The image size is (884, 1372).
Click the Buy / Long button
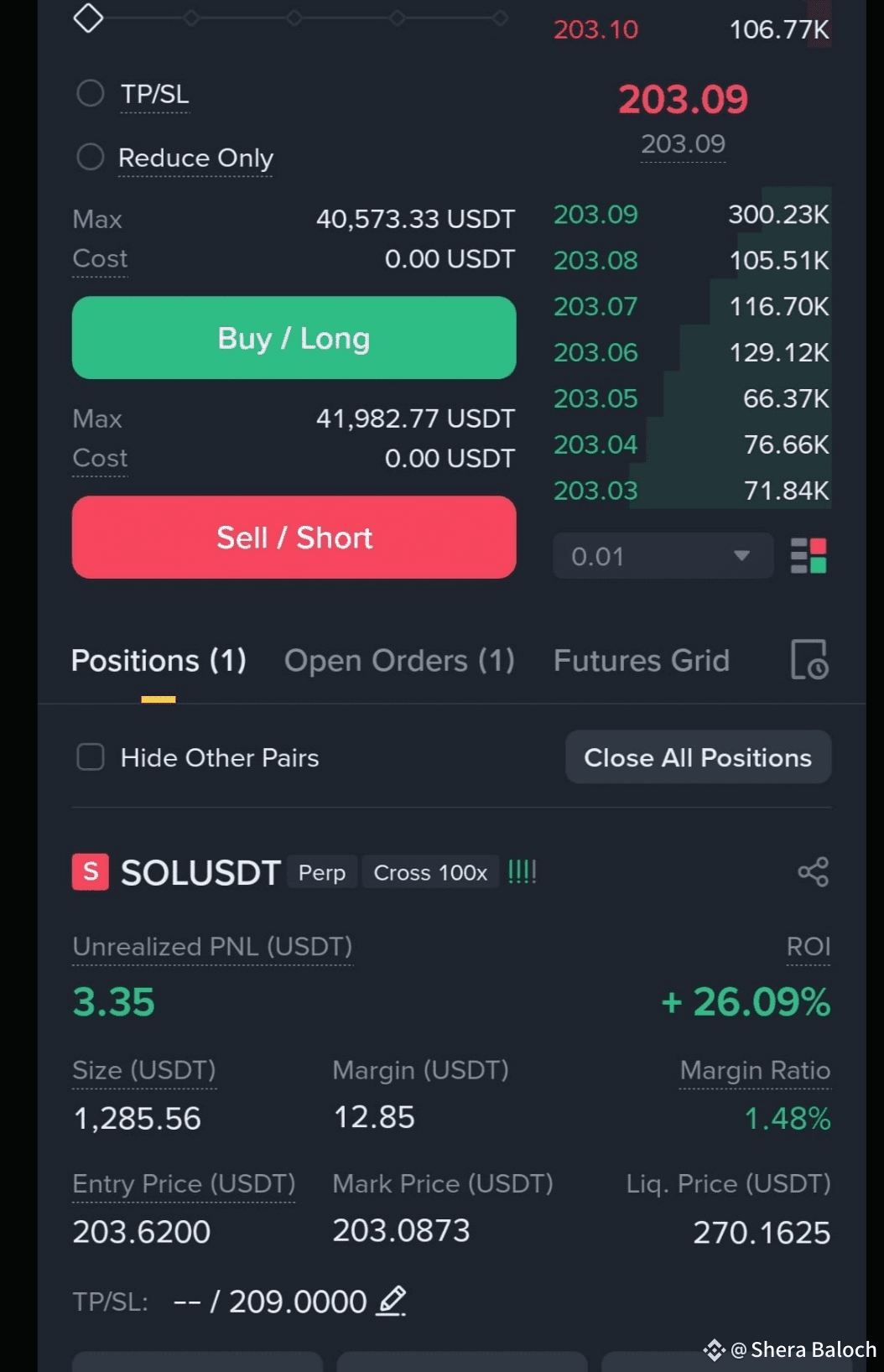[294, 338]
